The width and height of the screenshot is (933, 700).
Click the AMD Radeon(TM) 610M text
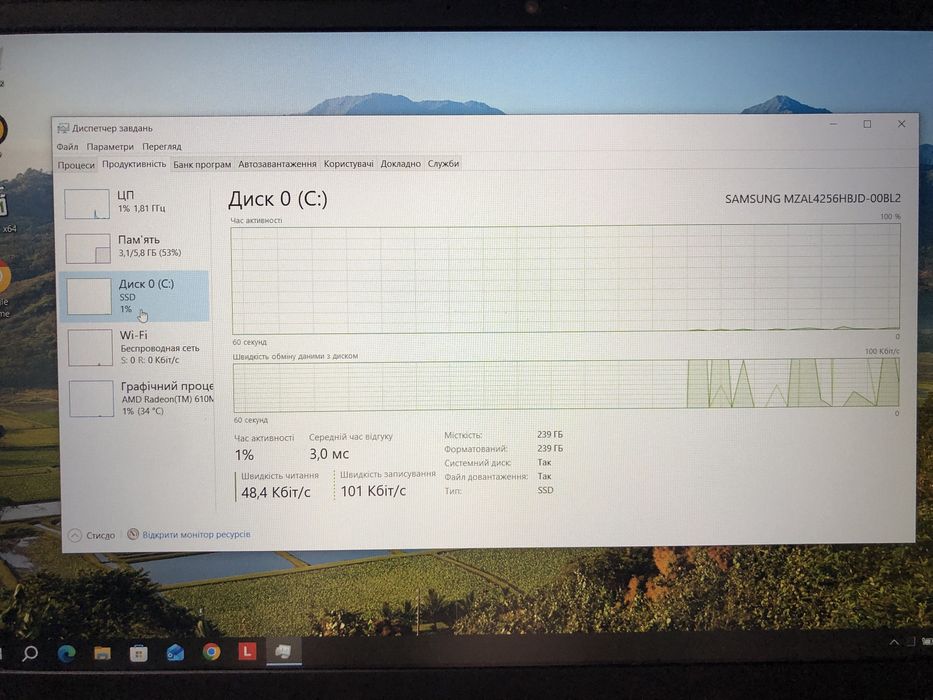pos(167,399)
